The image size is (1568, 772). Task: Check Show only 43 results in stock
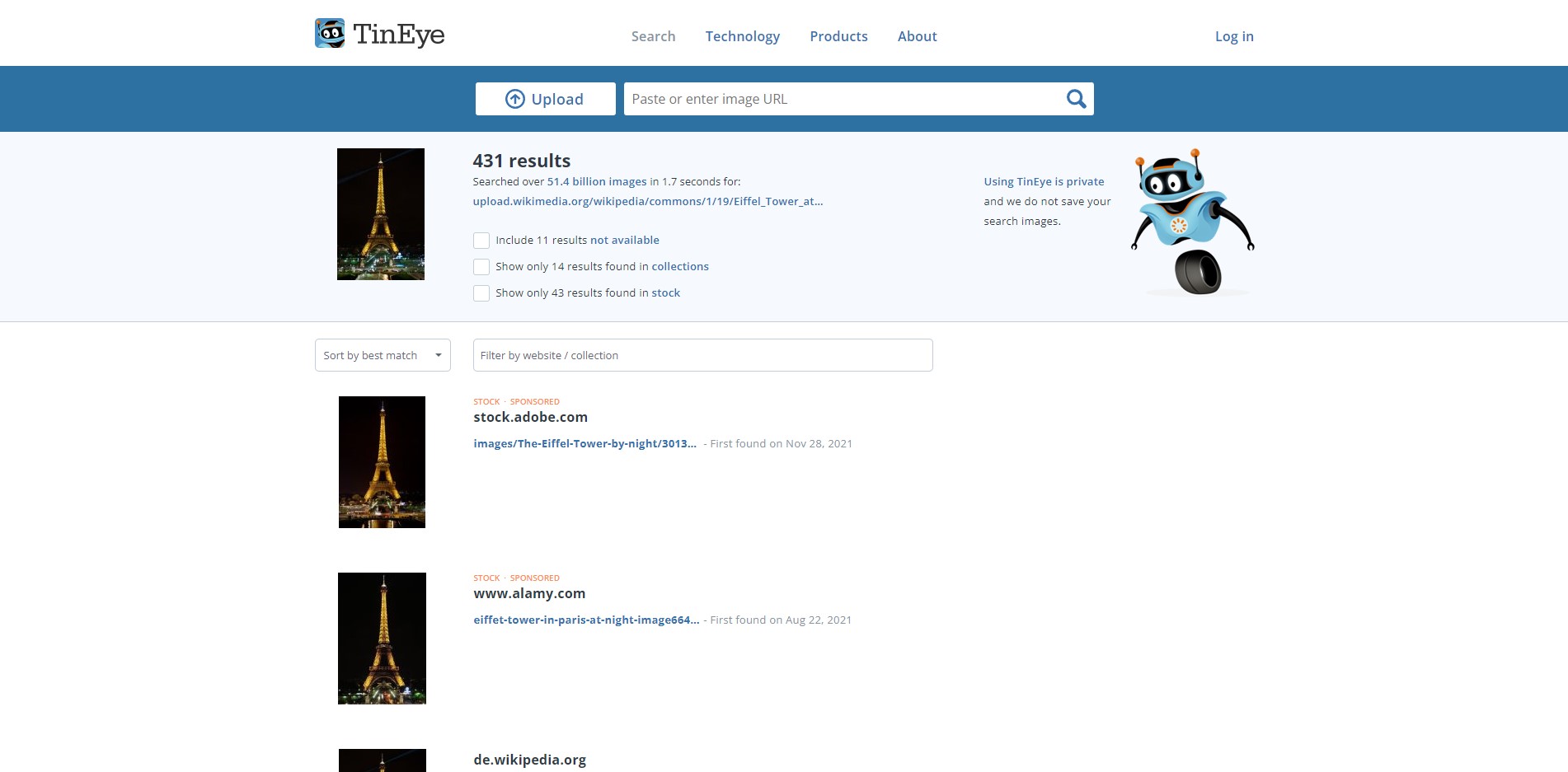click(x=481, y=293)
